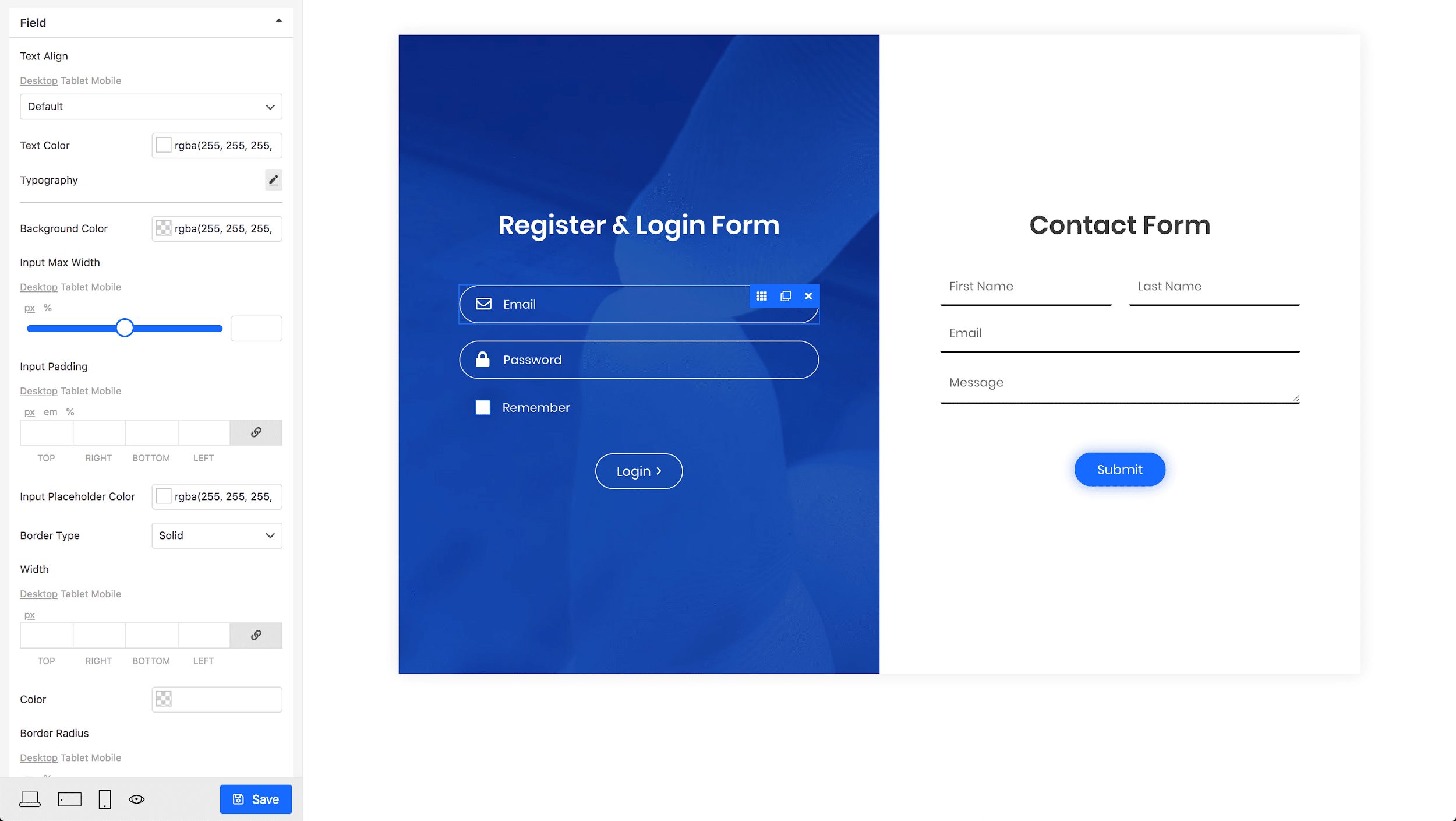Click the link/chain icon for padding
Viewport: 1456px width, 821px height.
tap(256, 432)
